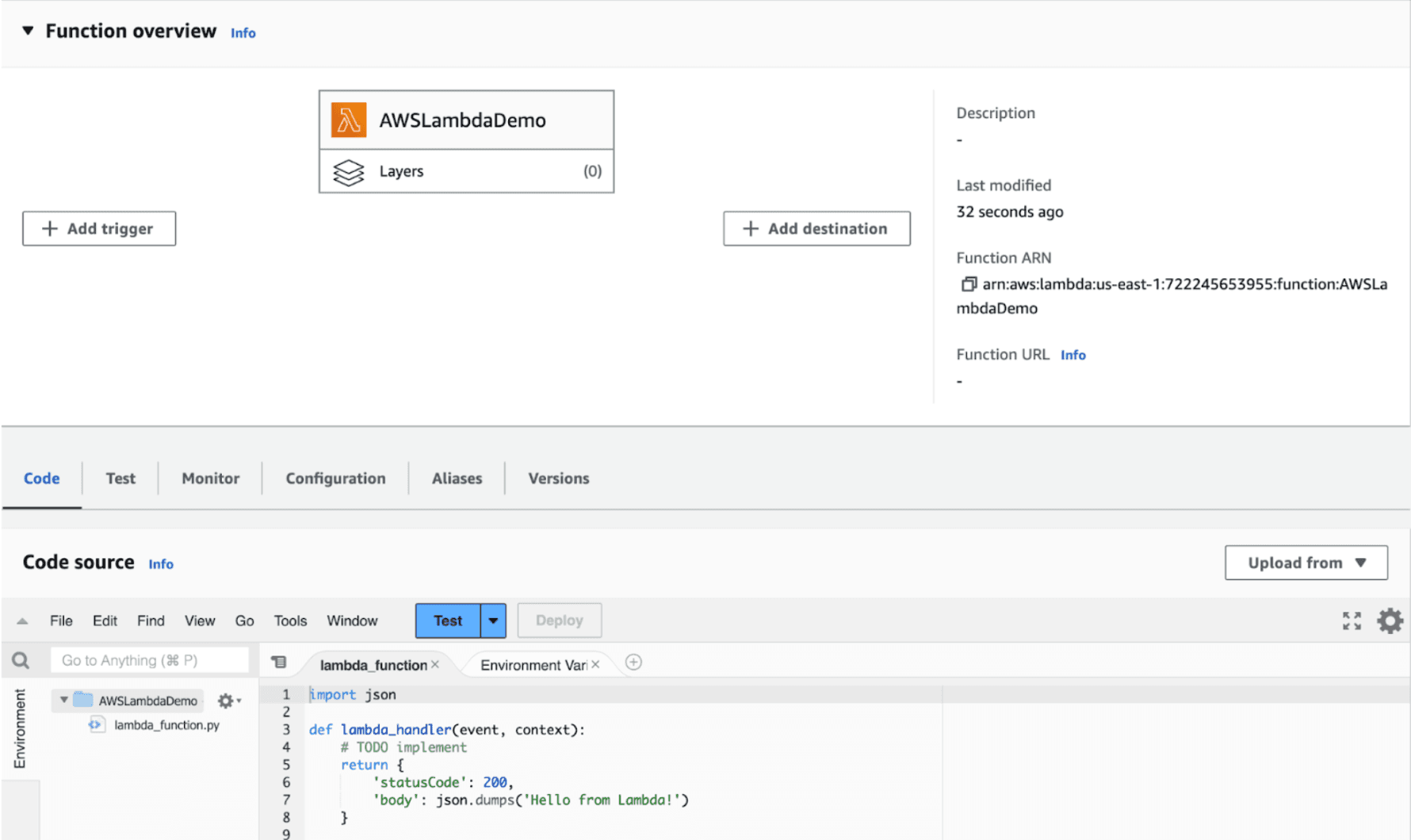Viewport: 1411px width, 840px height.
Task: Click the Go to Anything search field
Action: [x=149, y=660]
